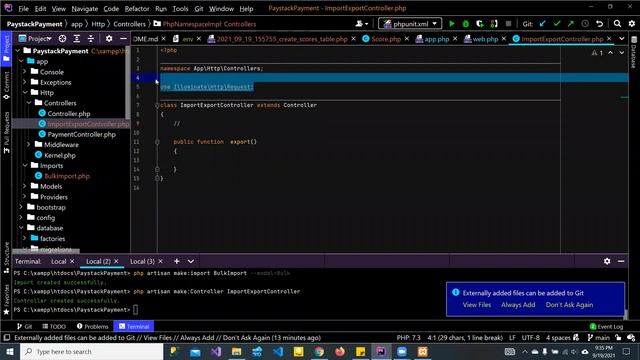Collapse the app folder in project tree

click(x=21, y=61)
